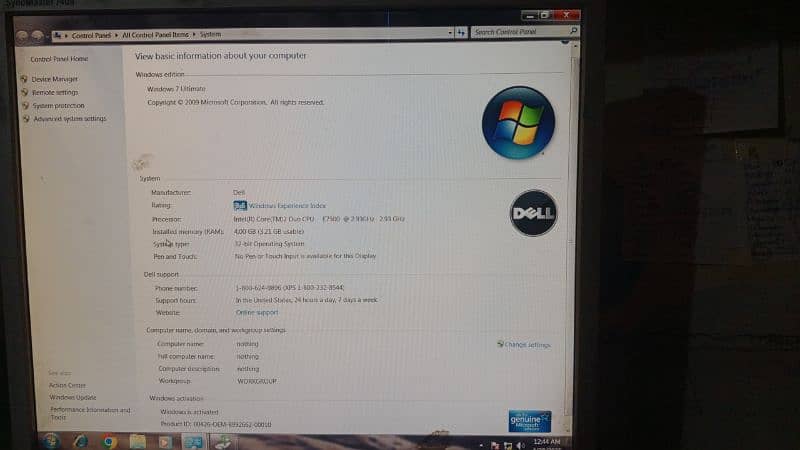Click the Back navigation button
The image size is (800, 450).
click(x=22, y=36)
